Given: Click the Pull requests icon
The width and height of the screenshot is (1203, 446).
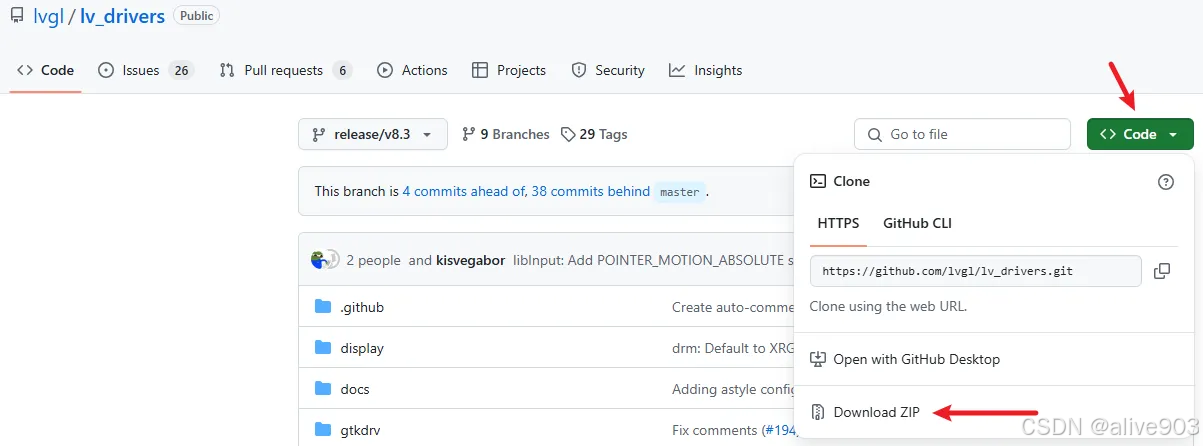Looking at the screenshot, I should click(227, 70).
